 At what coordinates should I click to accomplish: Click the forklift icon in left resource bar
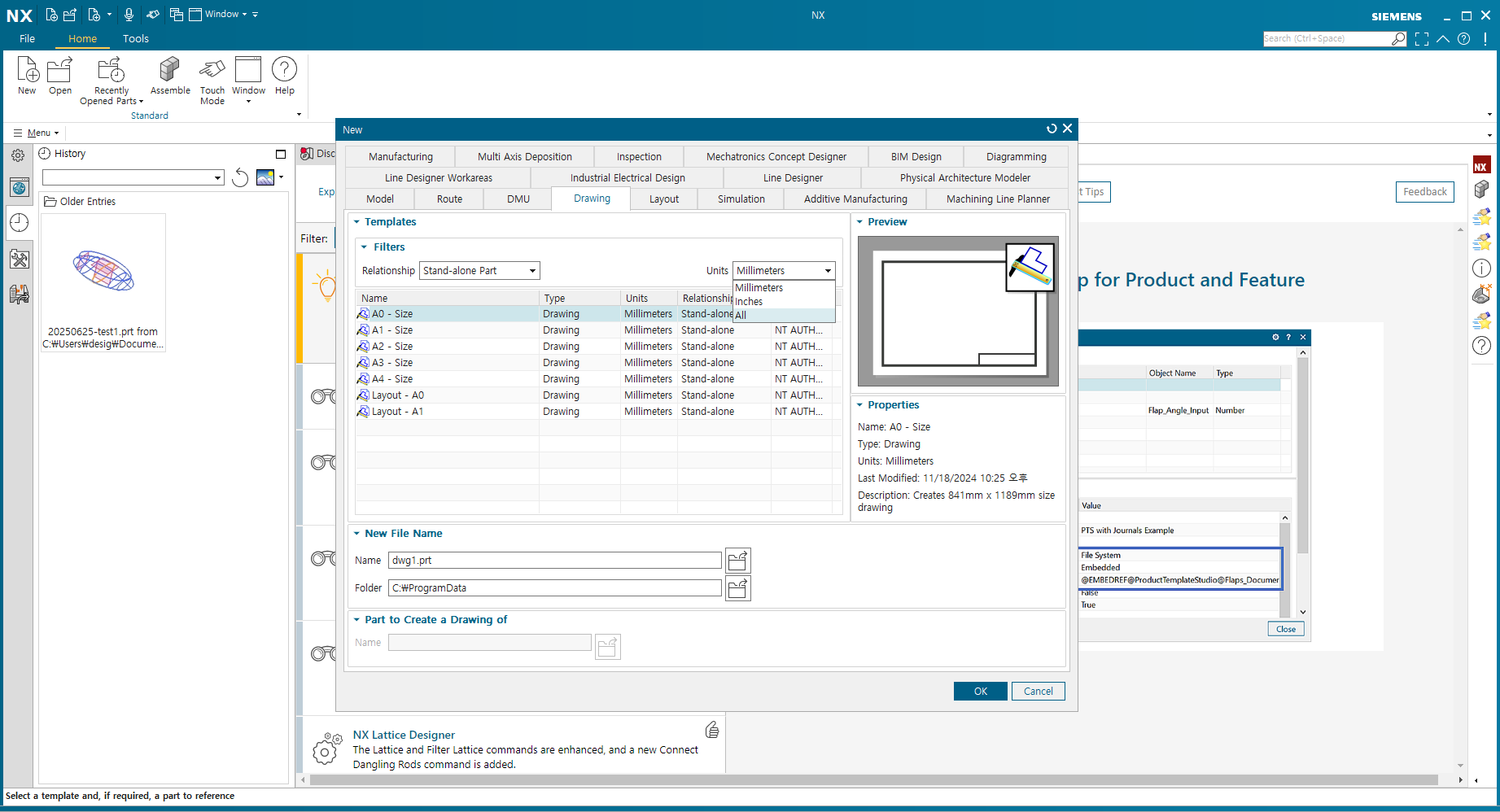[20, 294]
